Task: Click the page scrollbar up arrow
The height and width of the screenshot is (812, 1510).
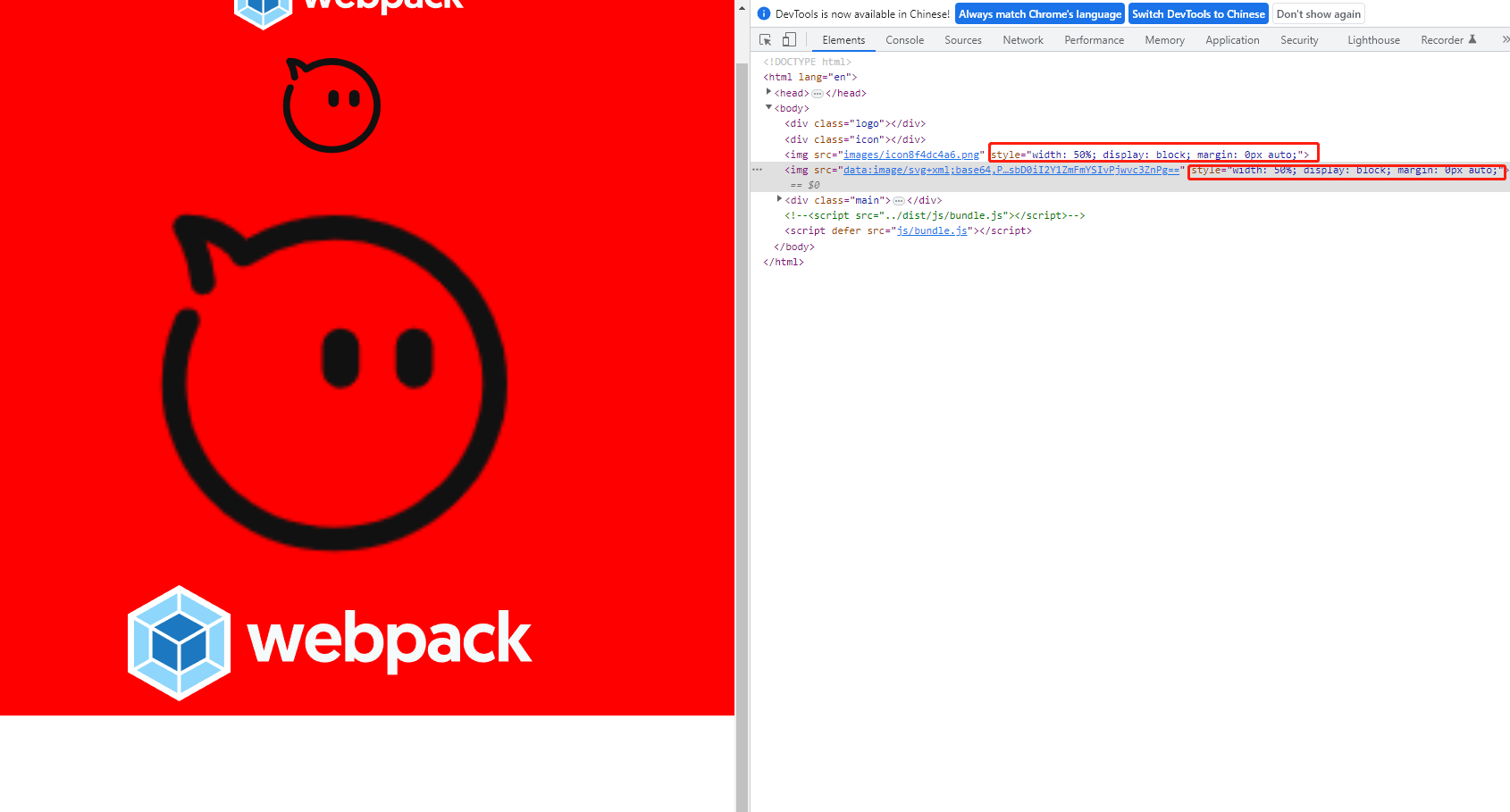Action: (x=742, y=8)
